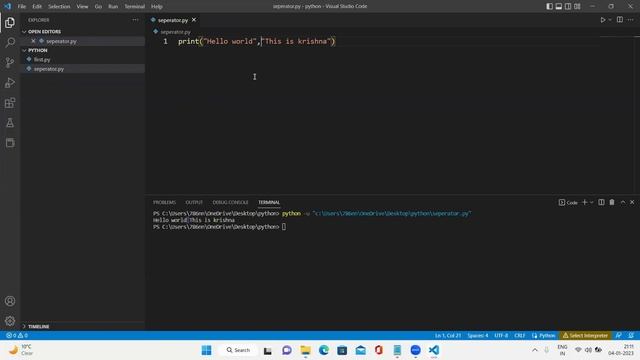Click seperator.py breadcrumb above editor
Screen dimensions: 640x360
pos(176,31)
